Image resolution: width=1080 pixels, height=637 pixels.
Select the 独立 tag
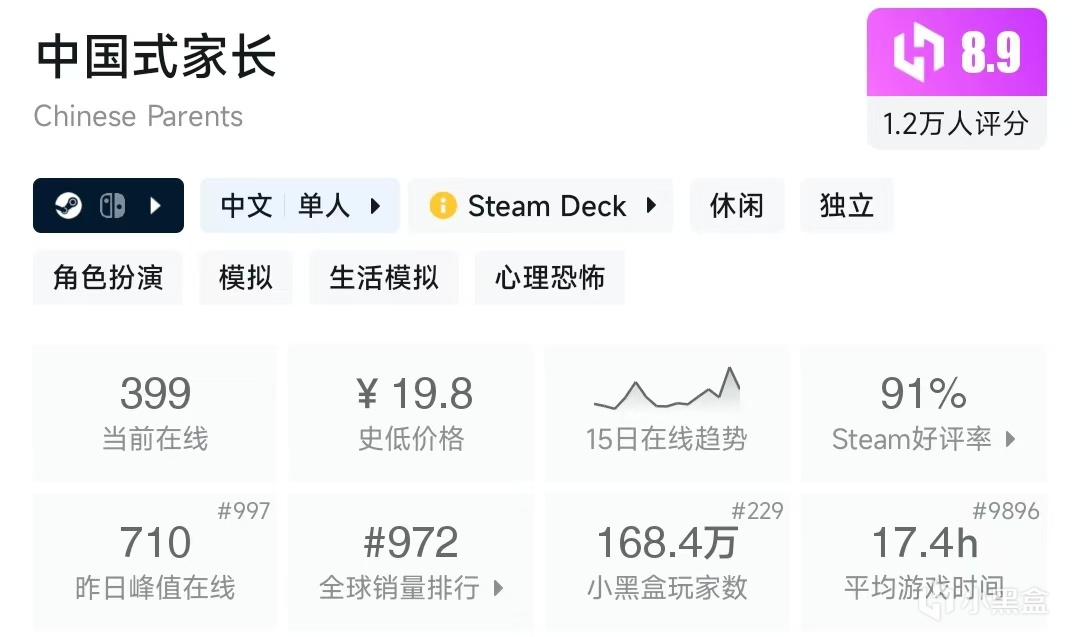[847, 206]
